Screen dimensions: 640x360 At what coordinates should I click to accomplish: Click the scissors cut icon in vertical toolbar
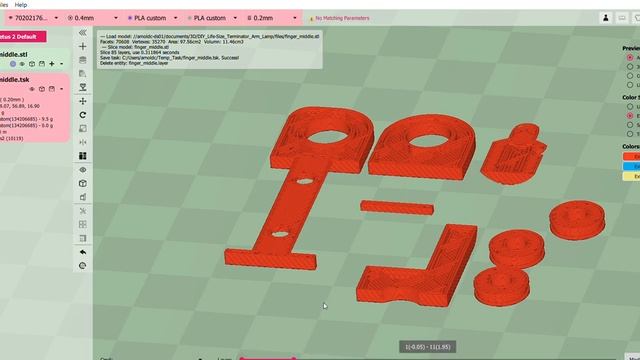tap(82, 211)
